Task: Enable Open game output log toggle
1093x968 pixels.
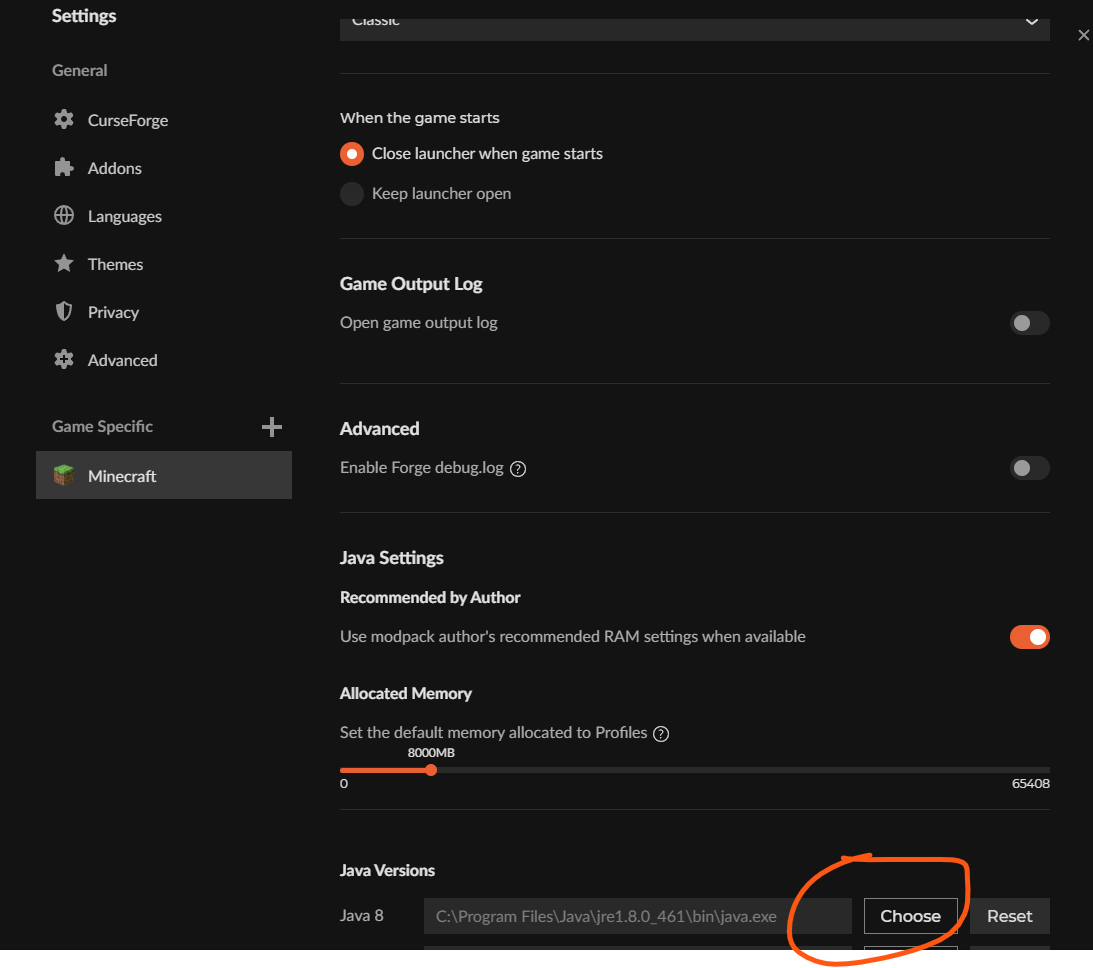Action: [1029, 323]
